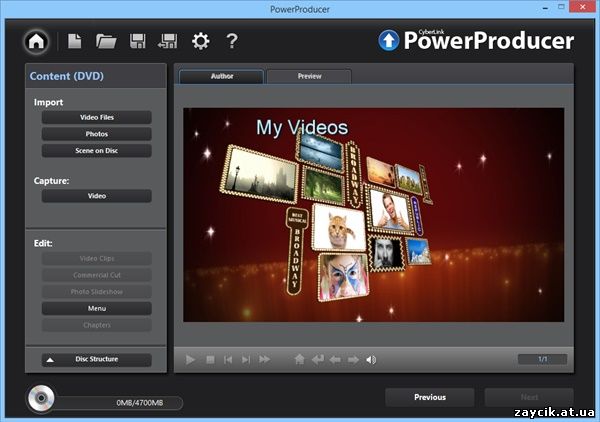Close the PowerProducer window
The image size is (600, 422).
582,7
